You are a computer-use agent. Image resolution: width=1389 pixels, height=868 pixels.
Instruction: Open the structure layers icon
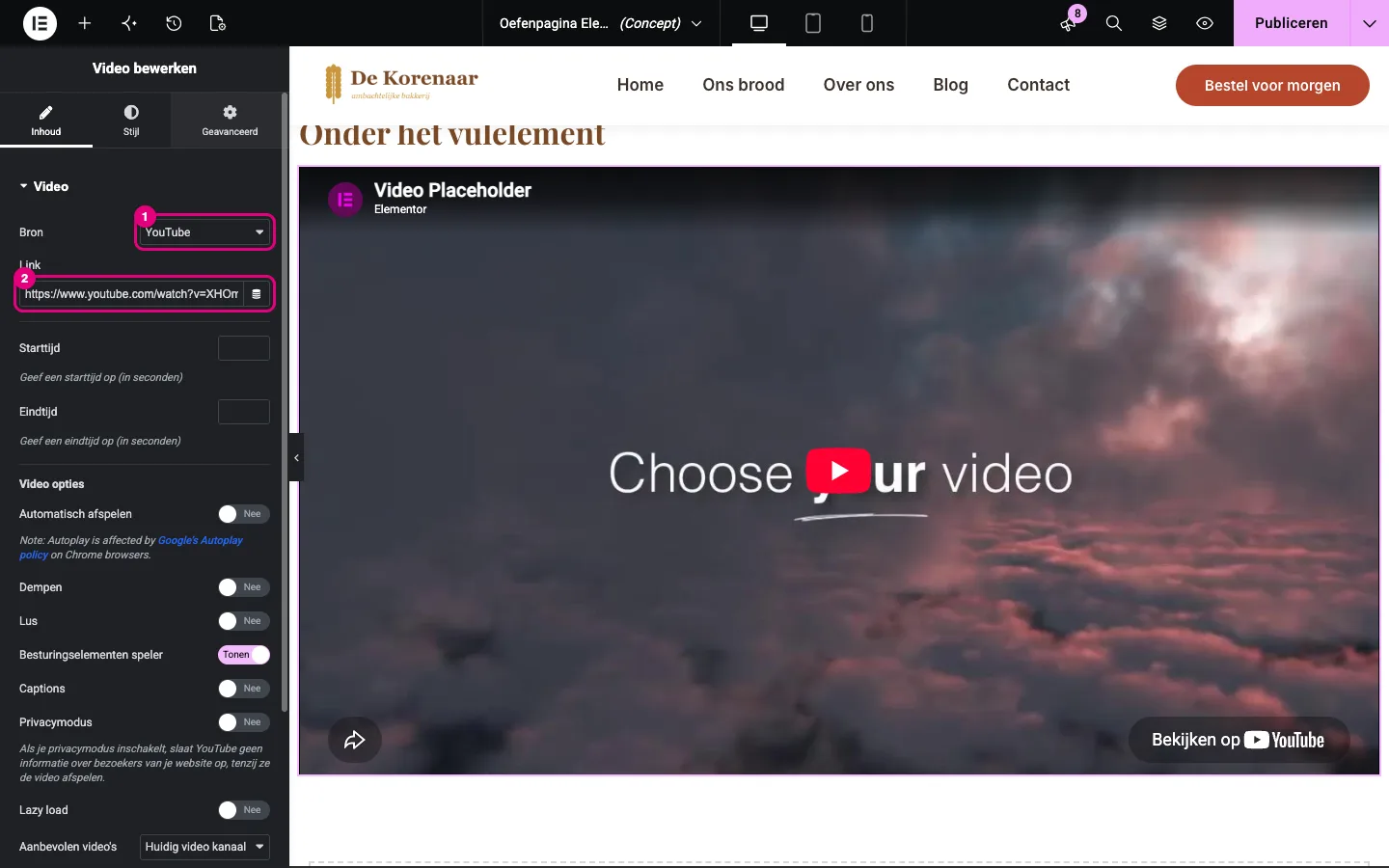click(1159, 23)
